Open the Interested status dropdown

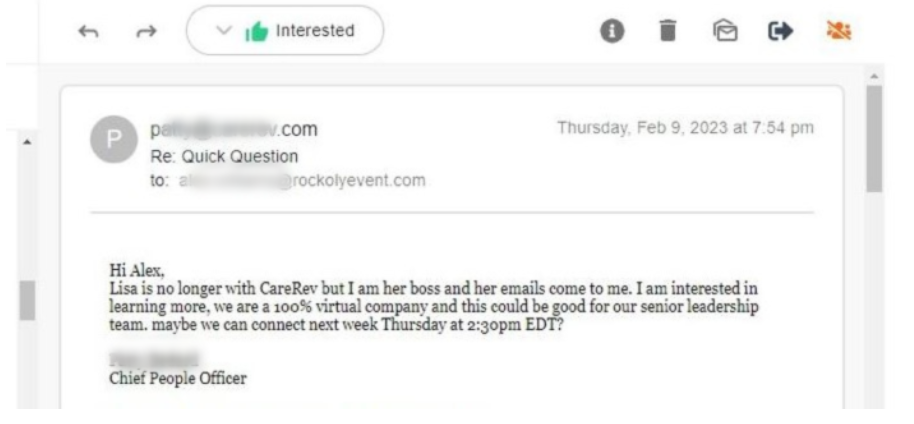284,30
